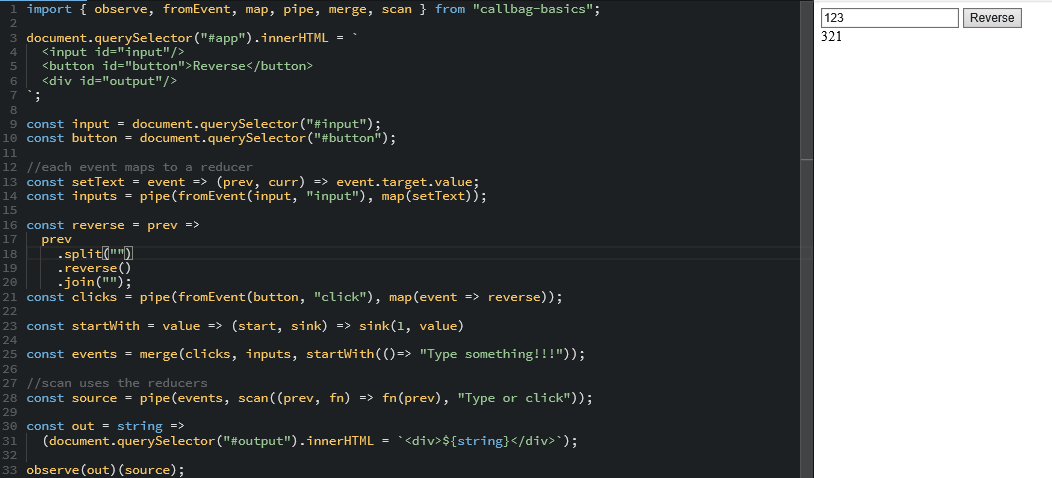Click the comment "//each event maps to a reducer"
Image resolution: width=1052 pixels, height=478 pixels.
click(140, 167)
